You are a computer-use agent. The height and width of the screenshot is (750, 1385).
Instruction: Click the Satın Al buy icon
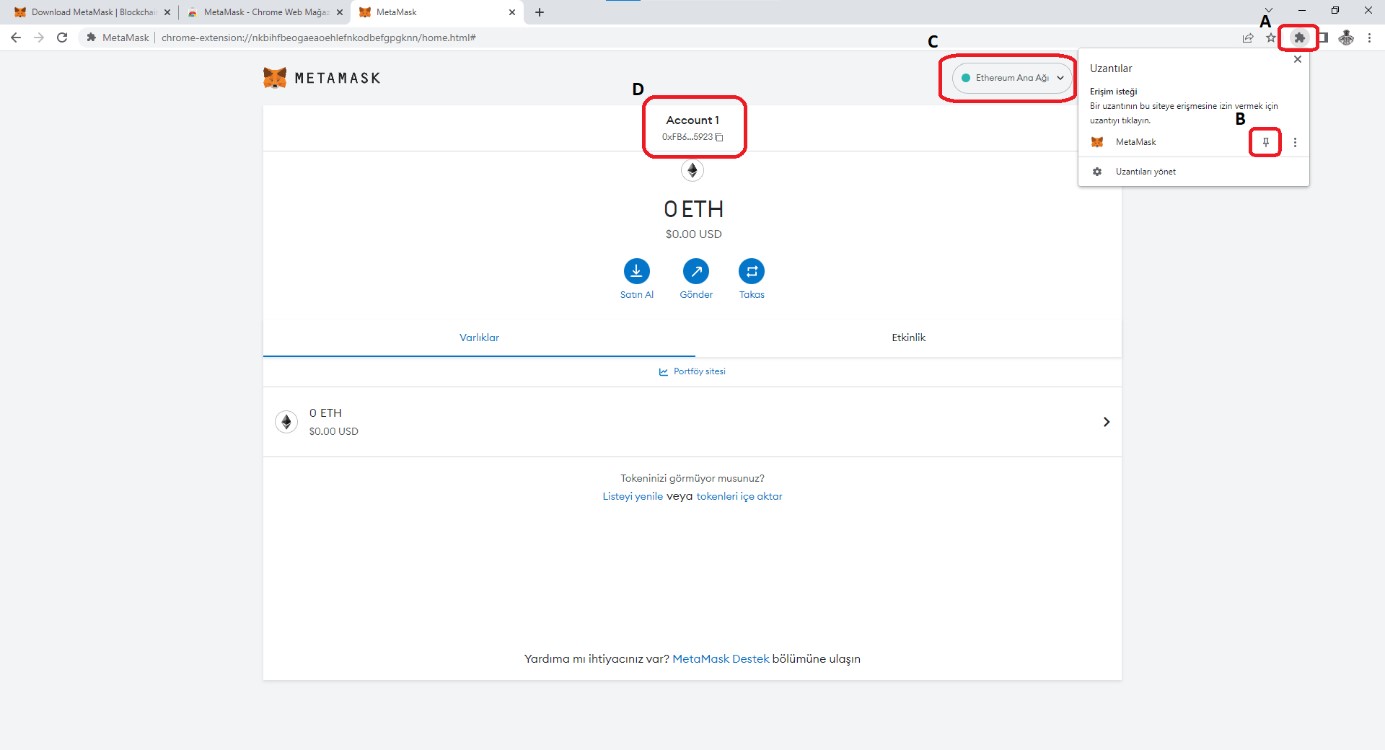[636, 271]
